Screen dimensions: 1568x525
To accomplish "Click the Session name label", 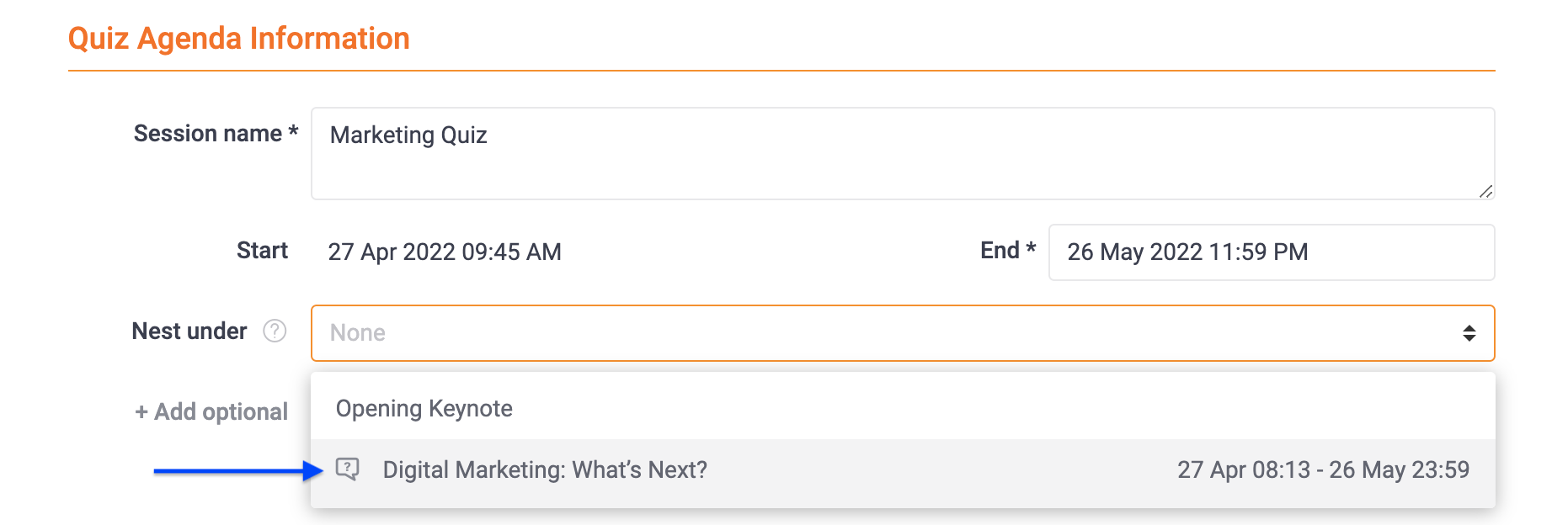I will (216, 134).
